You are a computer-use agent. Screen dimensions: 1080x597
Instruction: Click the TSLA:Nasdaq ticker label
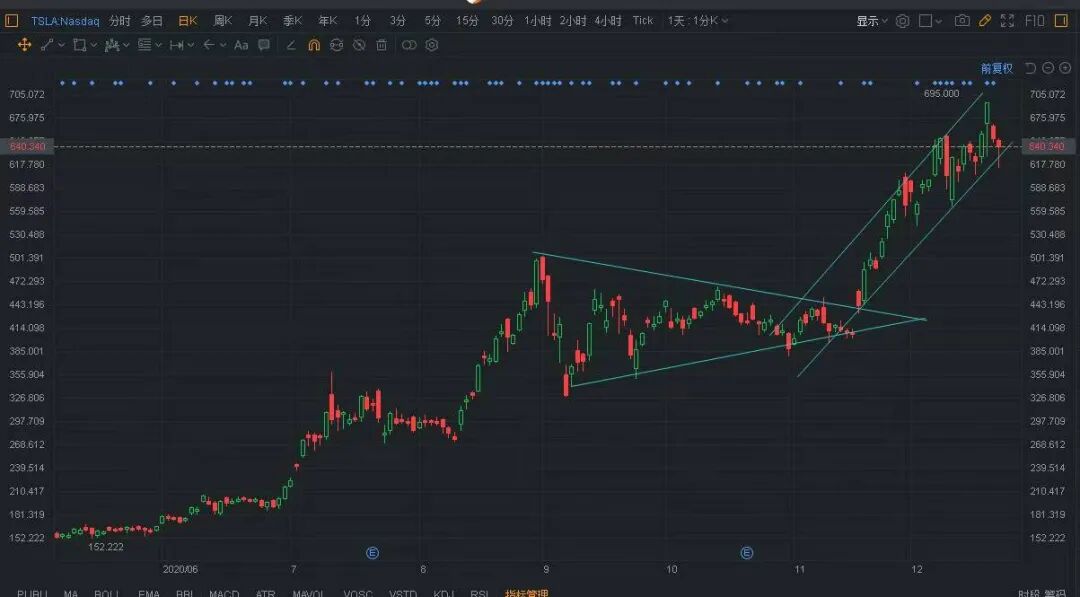[x=65, y=21]
